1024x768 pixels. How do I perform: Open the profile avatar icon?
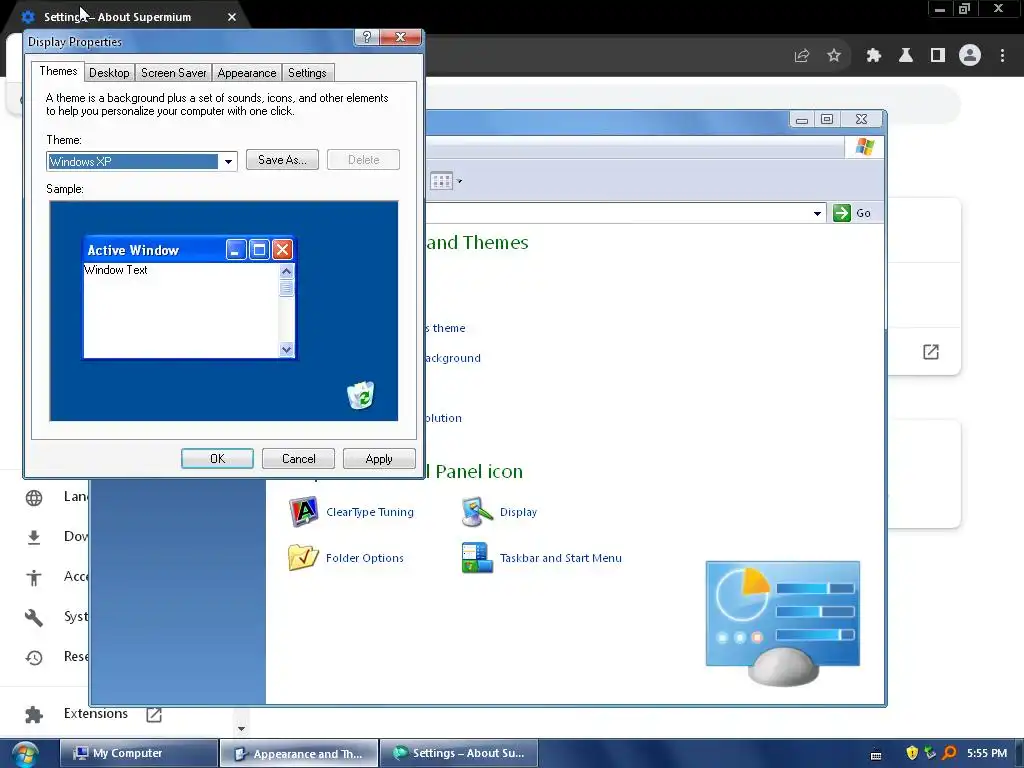970,56
